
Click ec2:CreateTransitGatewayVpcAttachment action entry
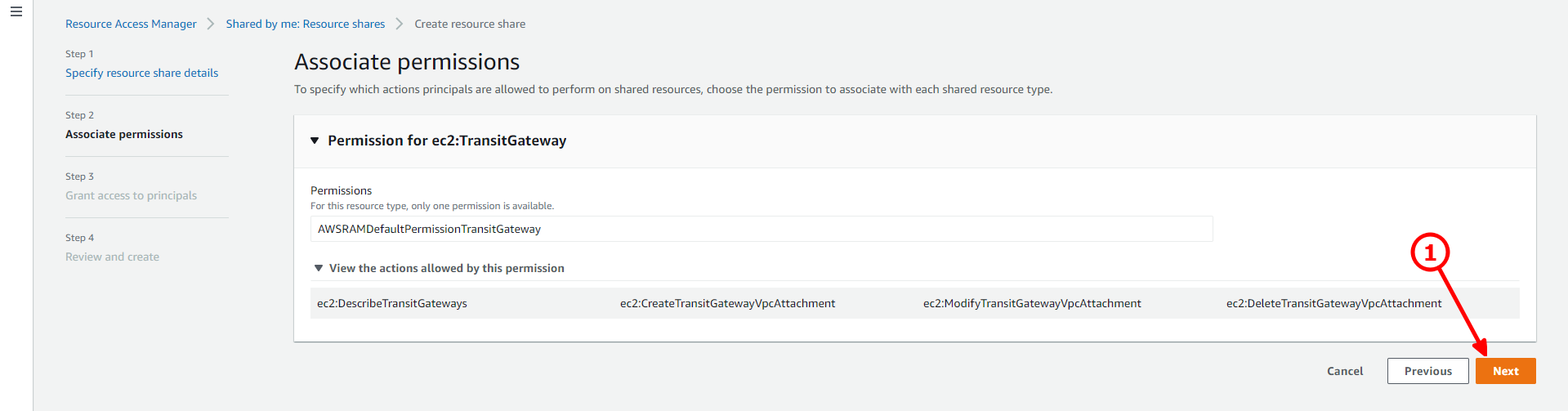(727, 303)
